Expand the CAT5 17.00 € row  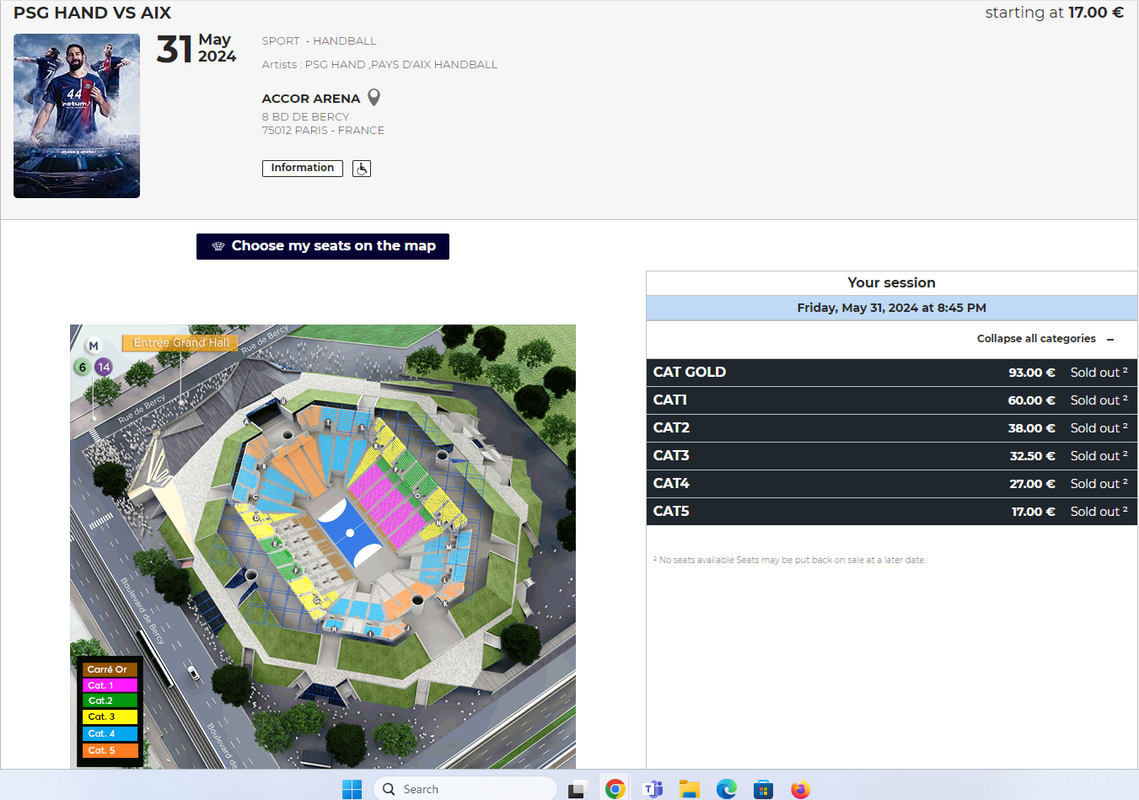pos(891,512)
